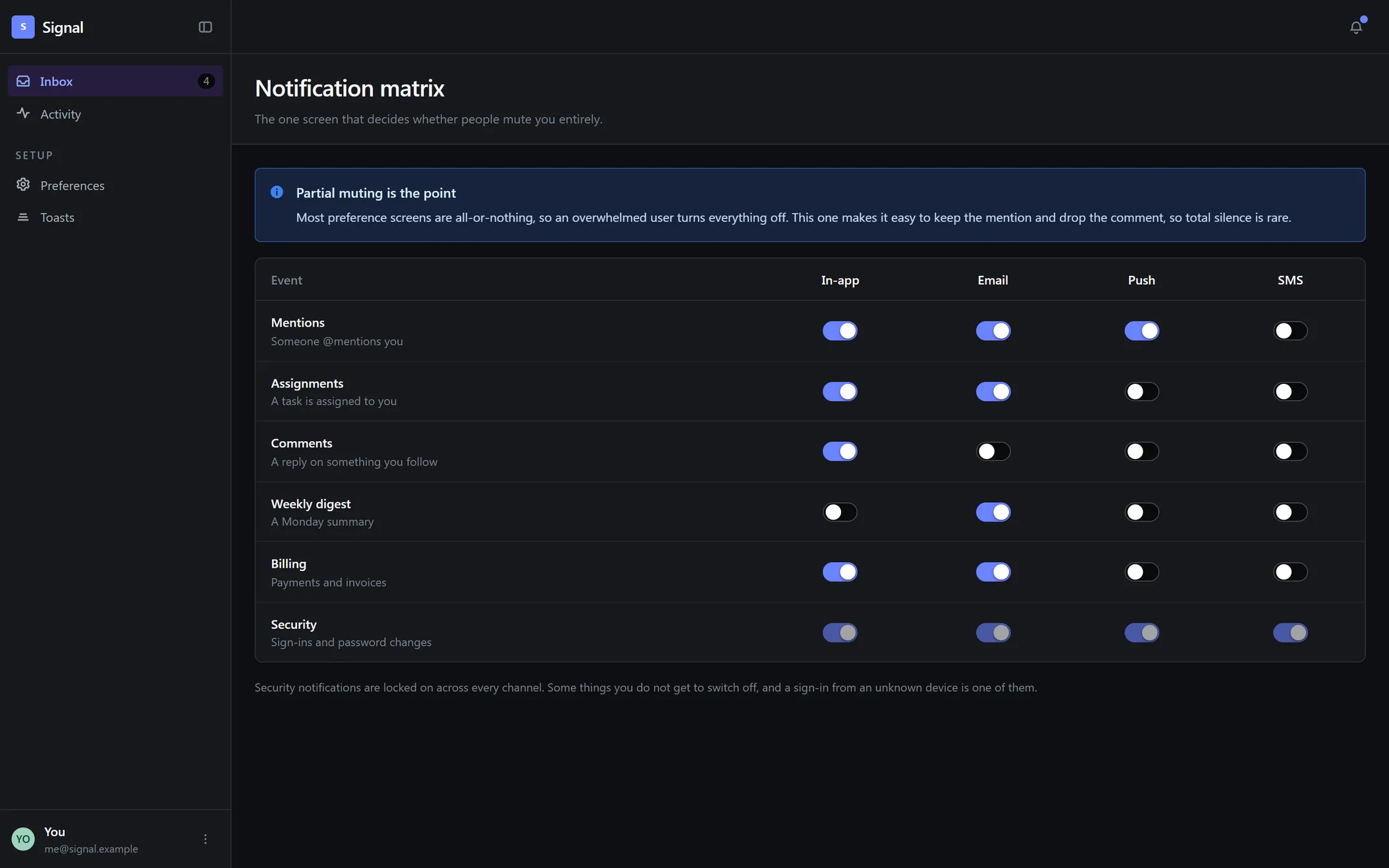Disable In-app for Mentions
1389x868 pixels.
tap(840, 330)
